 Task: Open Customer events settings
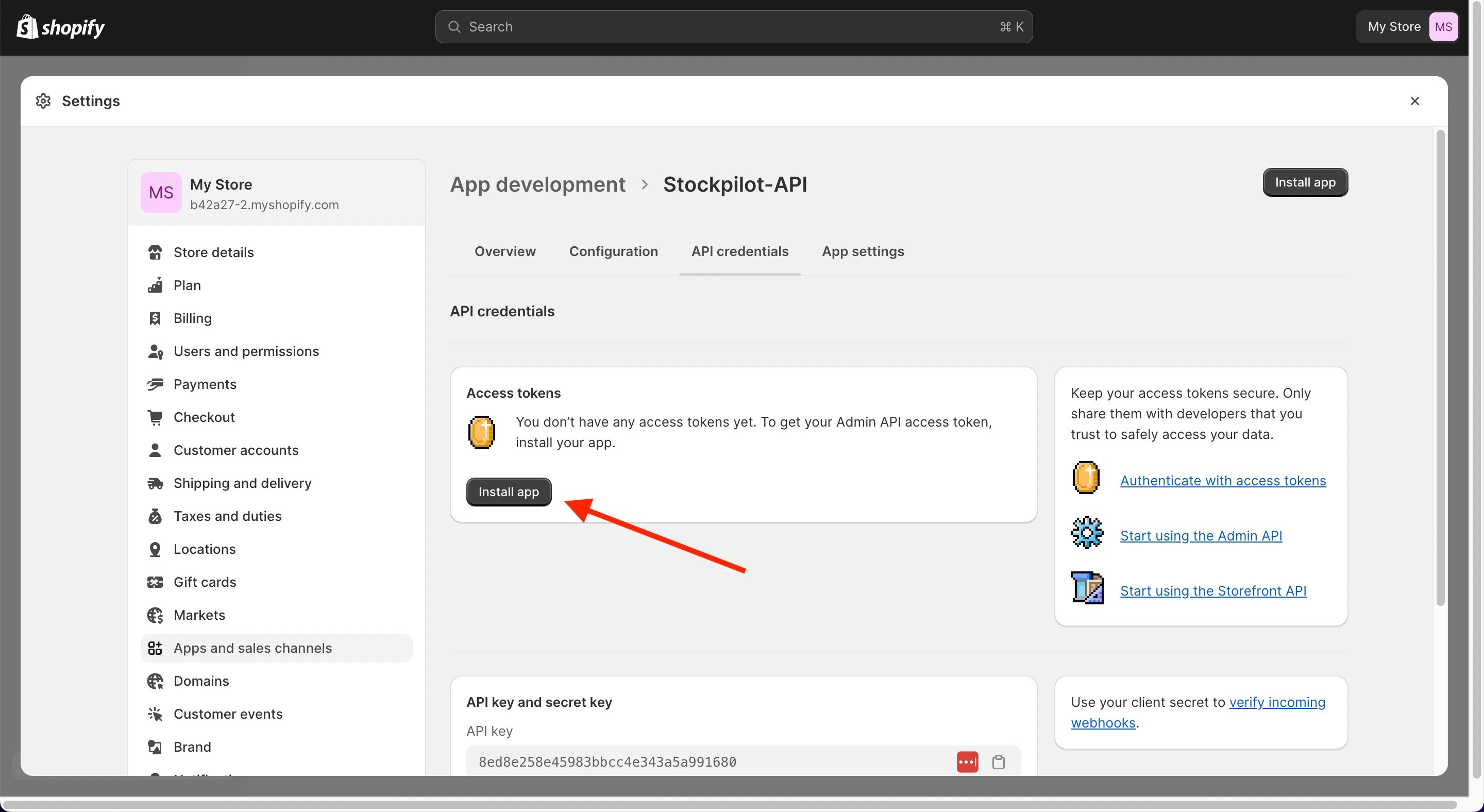click(x=277, y=714)
